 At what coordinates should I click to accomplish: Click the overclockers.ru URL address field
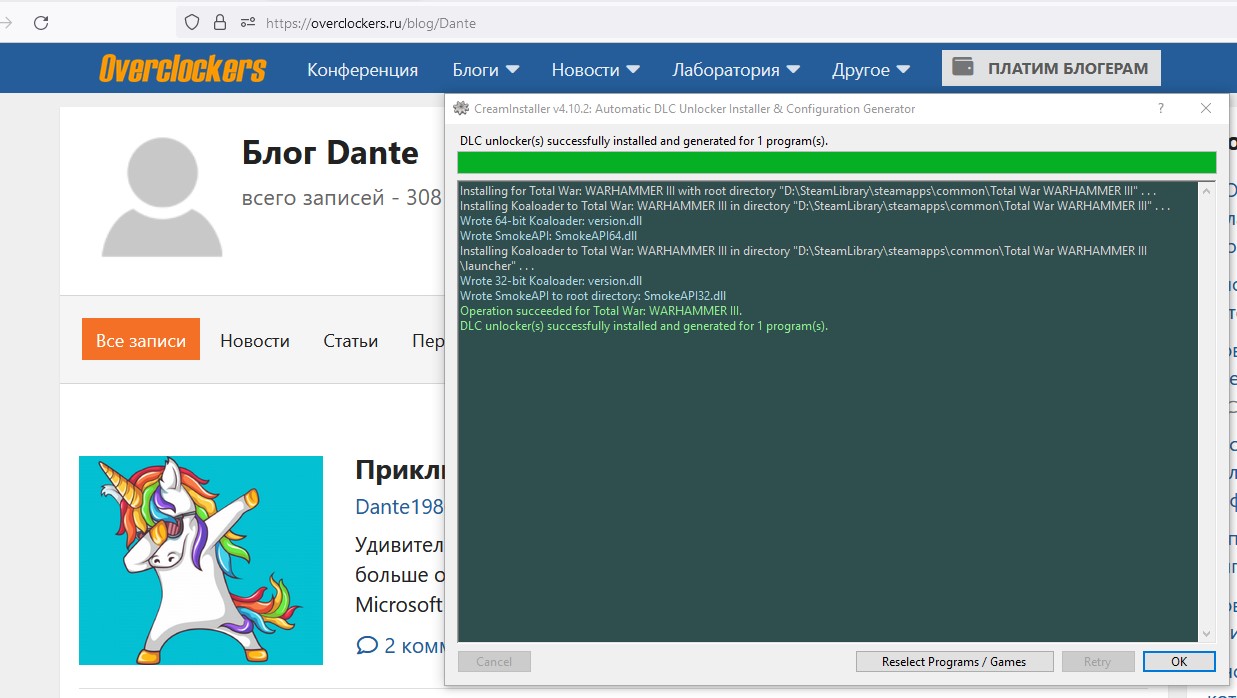pyautogui.click(x=371, y=23)
